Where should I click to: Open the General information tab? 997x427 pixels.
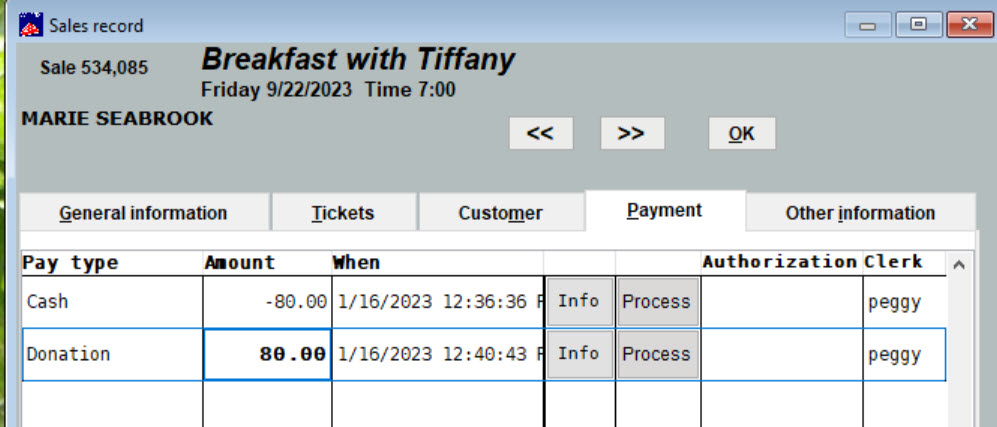coord(145,213)
